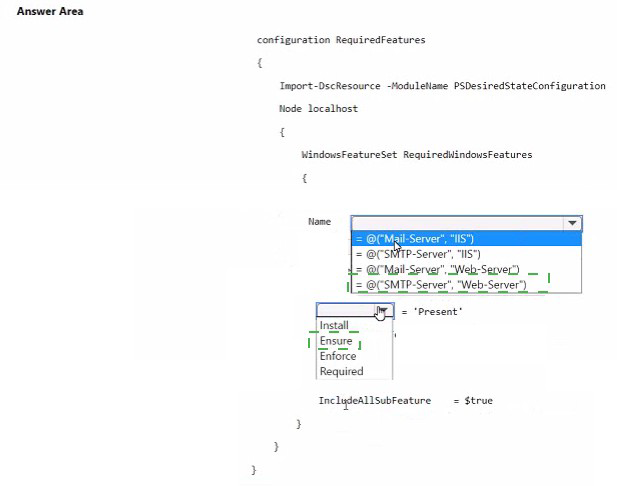Expand the property dropdown arrow before 'Present'
Screen dimensions: 617x486
coord(384,311)
